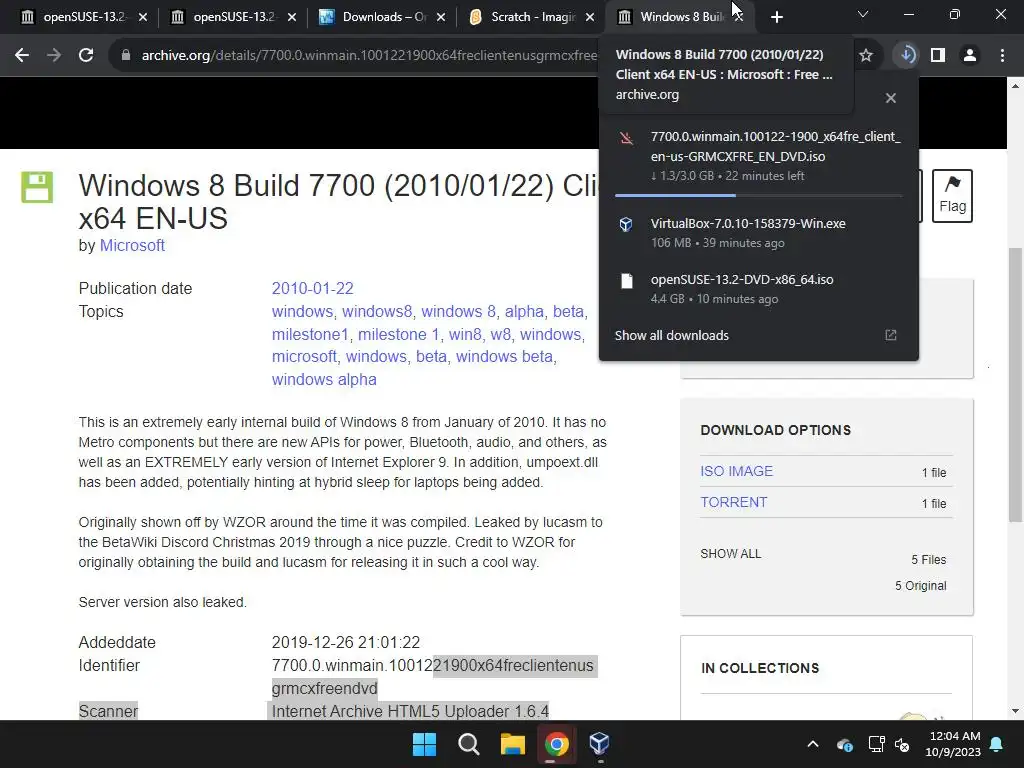Open the Windows Start menu
This screenshot has width=1024, height=768.
424,744
